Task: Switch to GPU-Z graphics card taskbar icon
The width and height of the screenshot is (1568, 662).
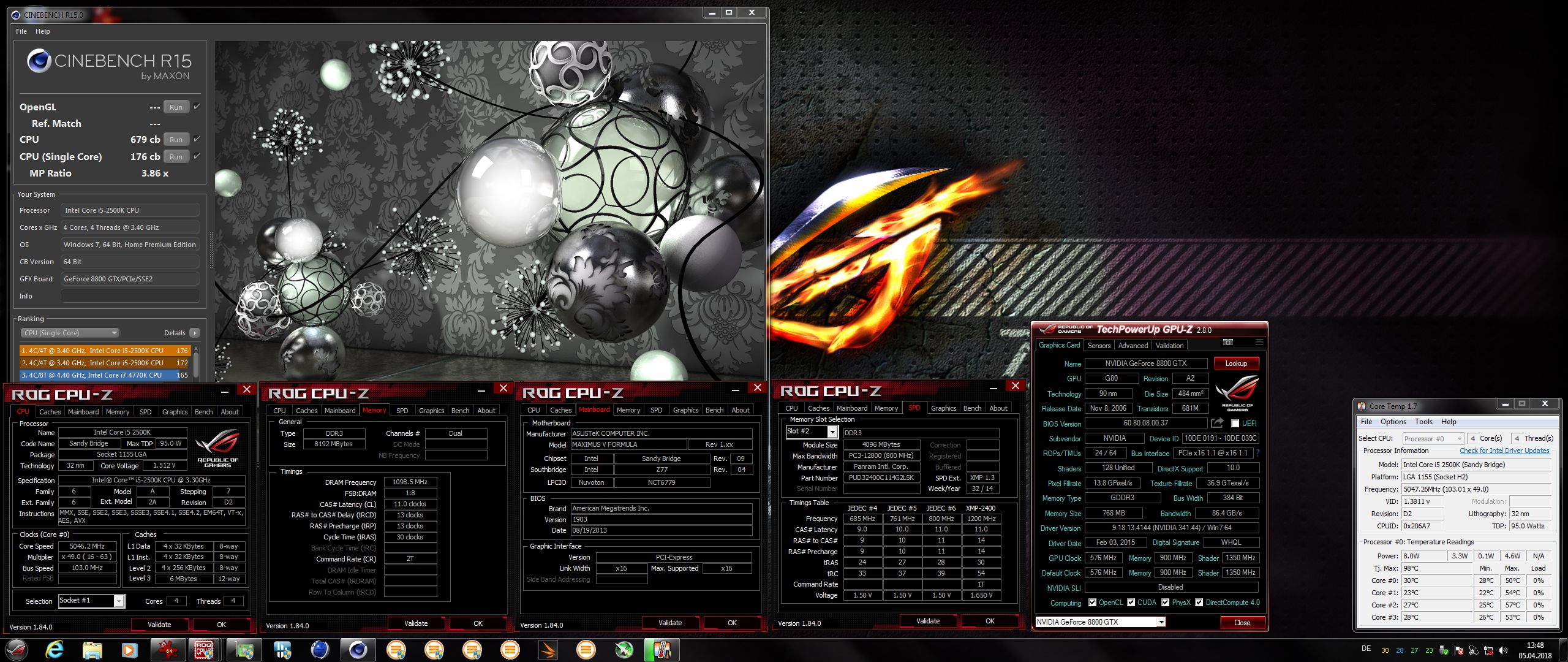Action: point(245,650)
